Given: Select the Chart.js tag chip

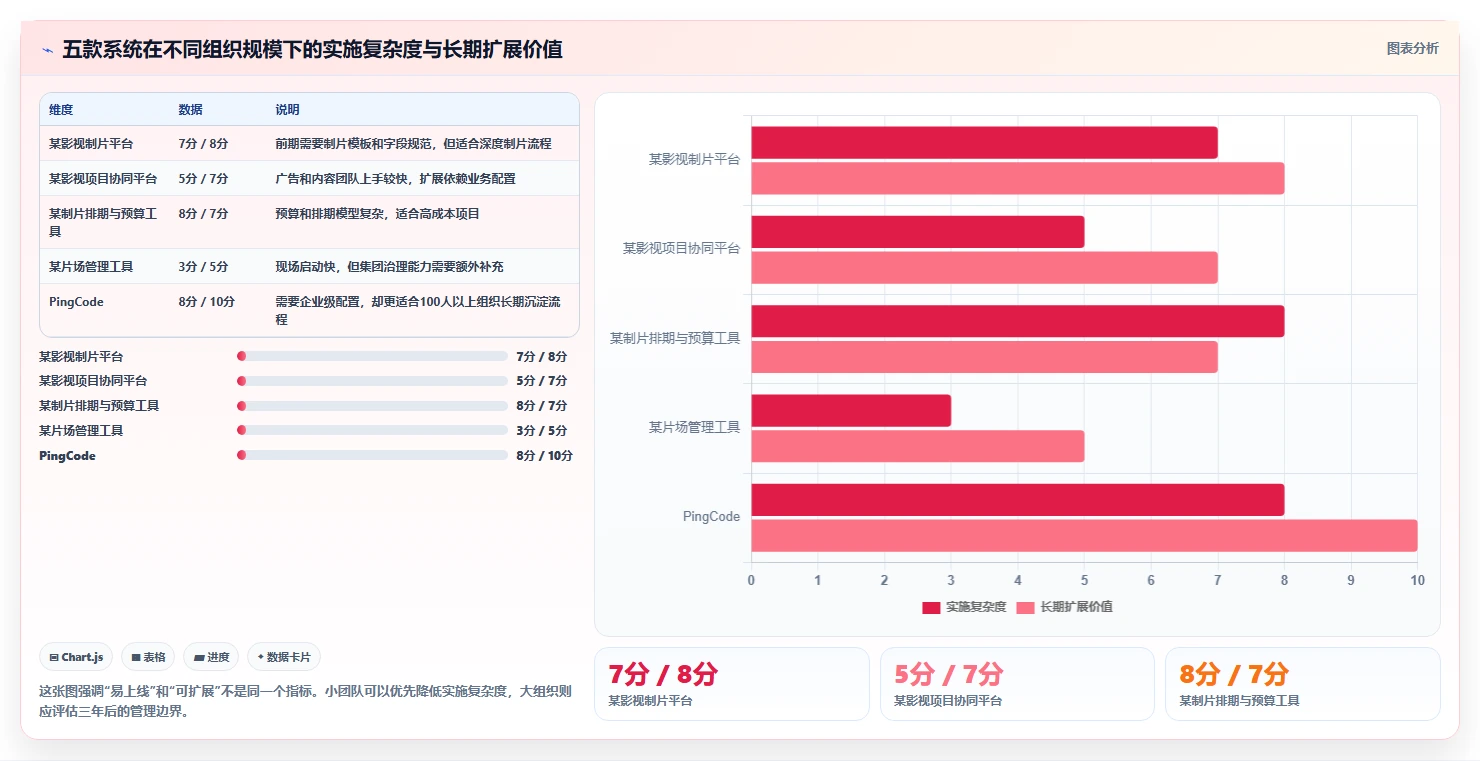Looking at the screenshot, I should tap(77, 657).
